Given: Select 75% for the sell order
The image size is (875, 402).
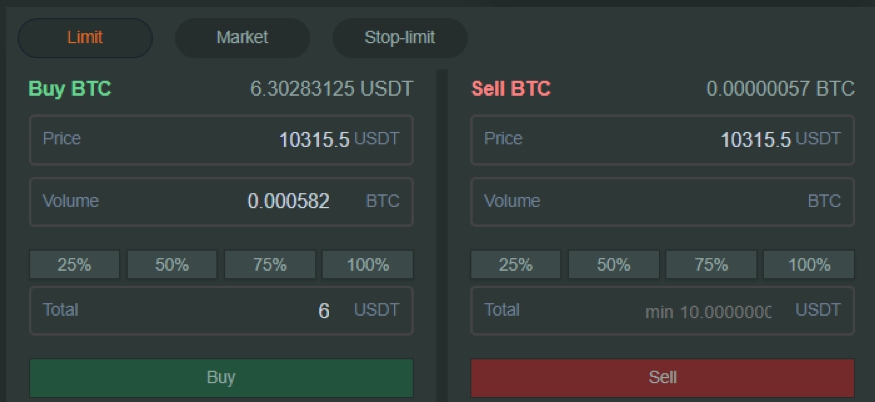Looking at the screenshot, I should 711,265.
